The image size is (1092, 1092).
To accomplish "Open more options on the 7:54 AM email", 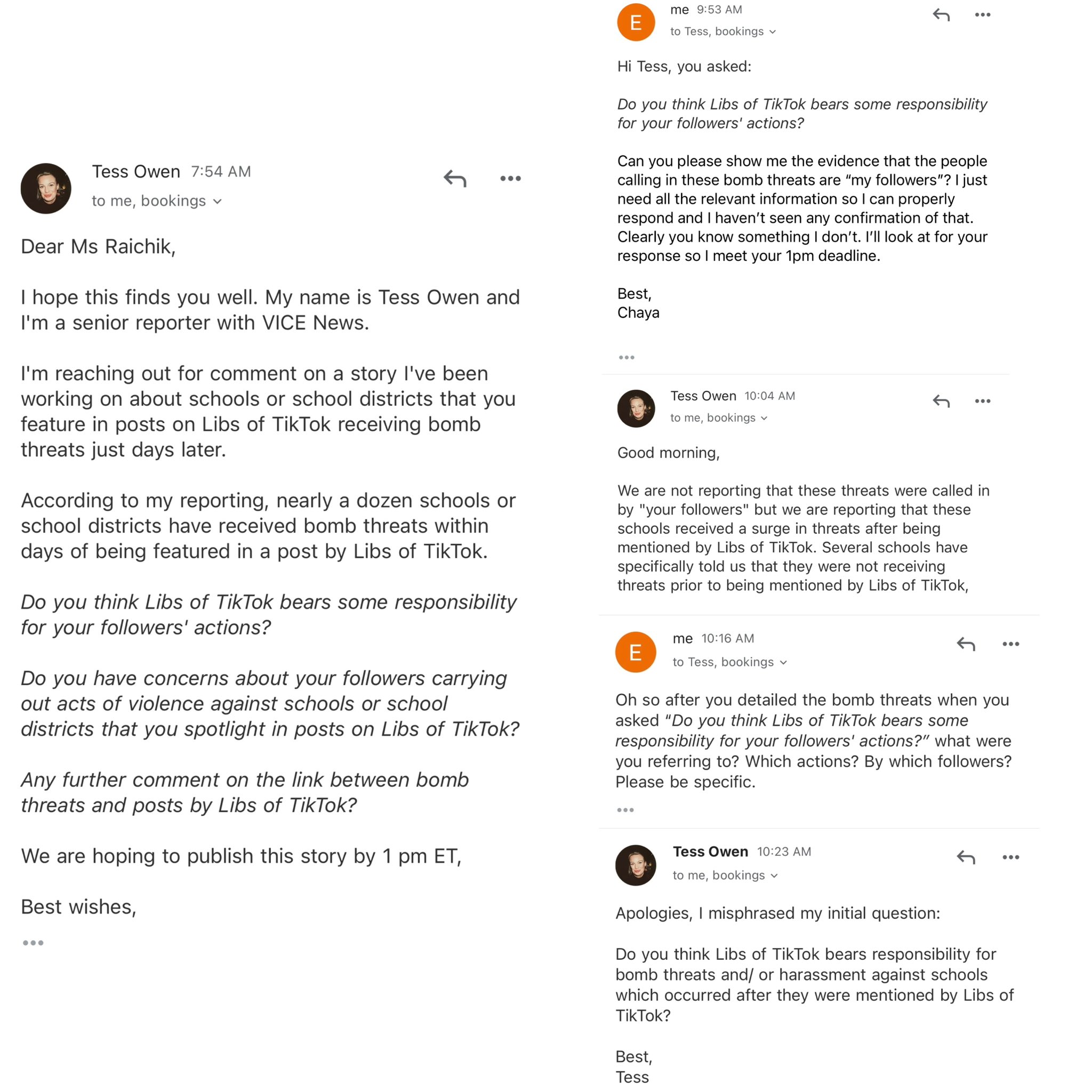I will click(510, 179).
